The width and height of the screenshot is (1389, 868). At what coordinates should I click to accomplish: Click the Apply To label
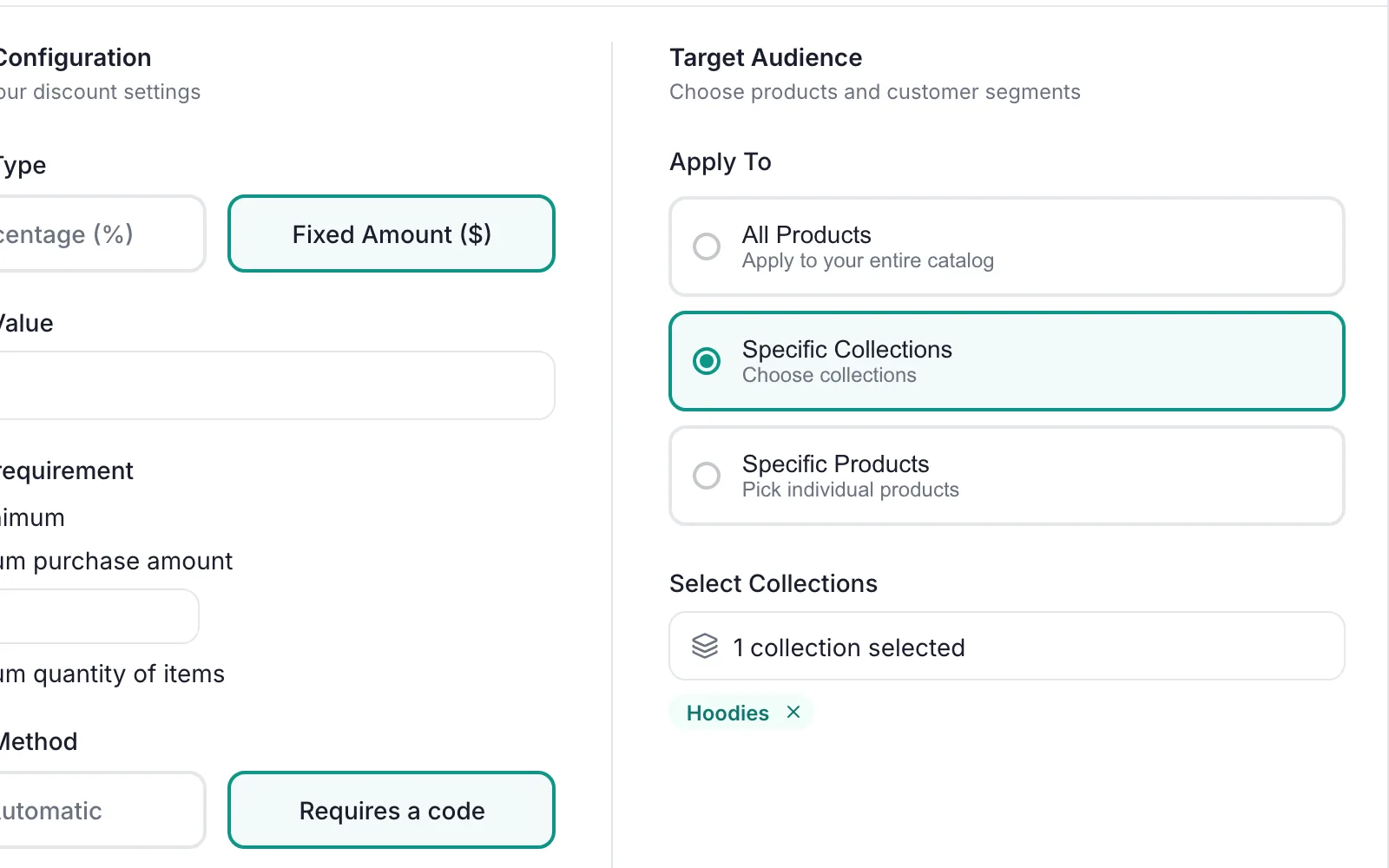pos(721,162)
